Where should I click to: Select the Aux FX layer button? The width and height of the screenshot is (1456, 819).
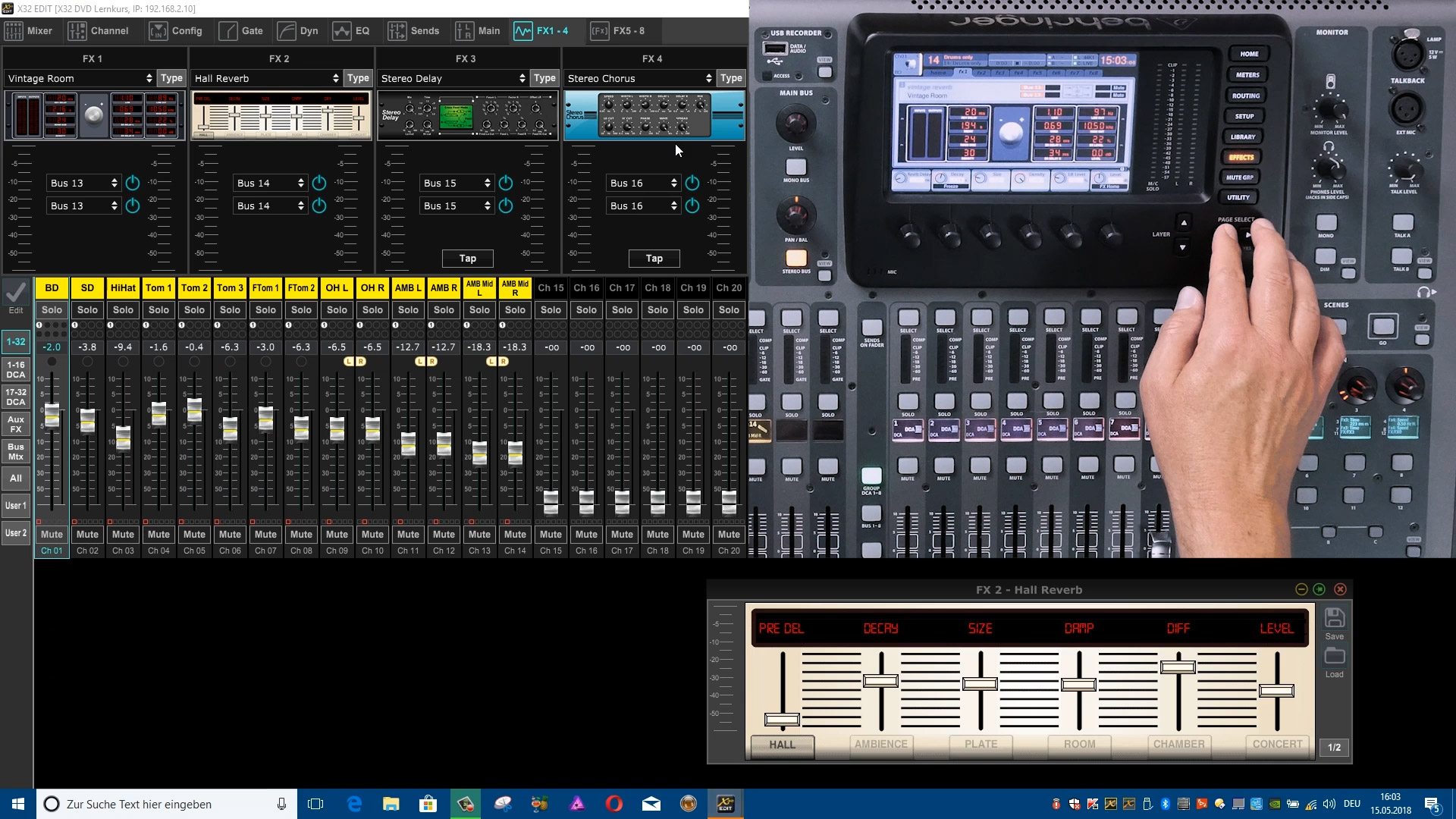[16, 425]
